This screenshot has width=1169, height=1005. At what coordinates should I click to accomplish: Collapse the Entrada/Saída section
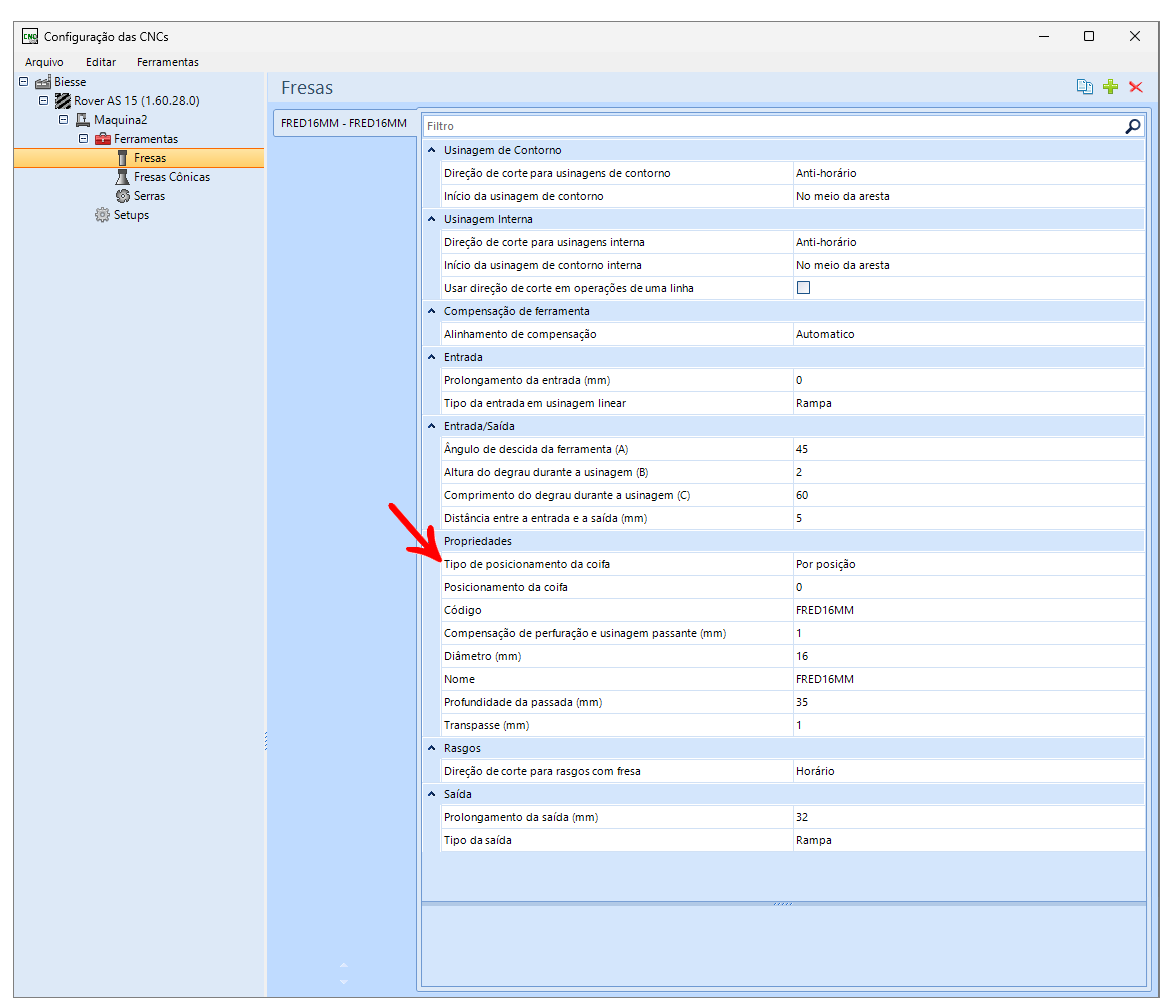pyautogui.click(x=432, y=426)
